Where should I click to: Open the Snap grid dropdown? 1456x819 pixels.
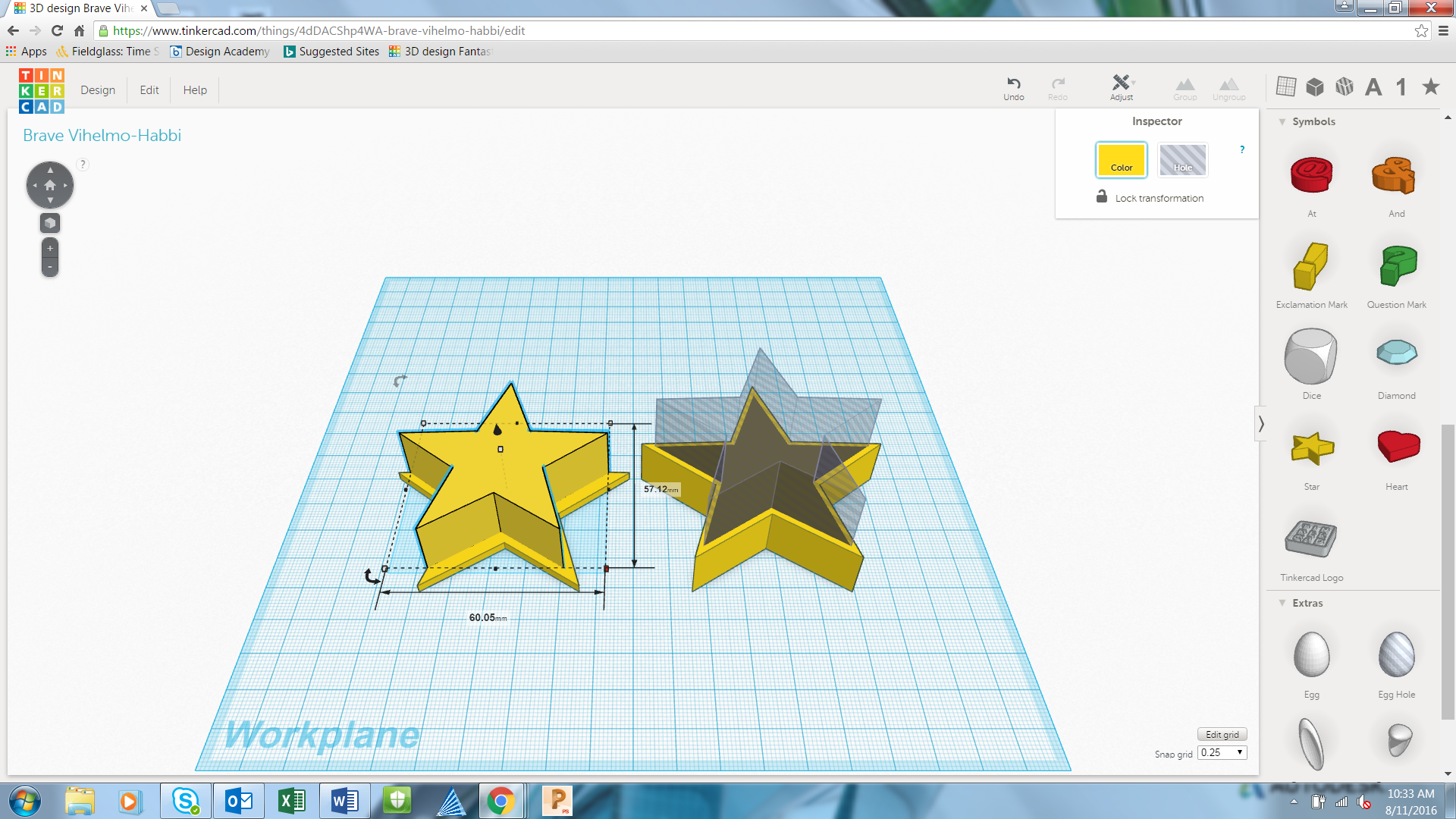(1222, 752)
